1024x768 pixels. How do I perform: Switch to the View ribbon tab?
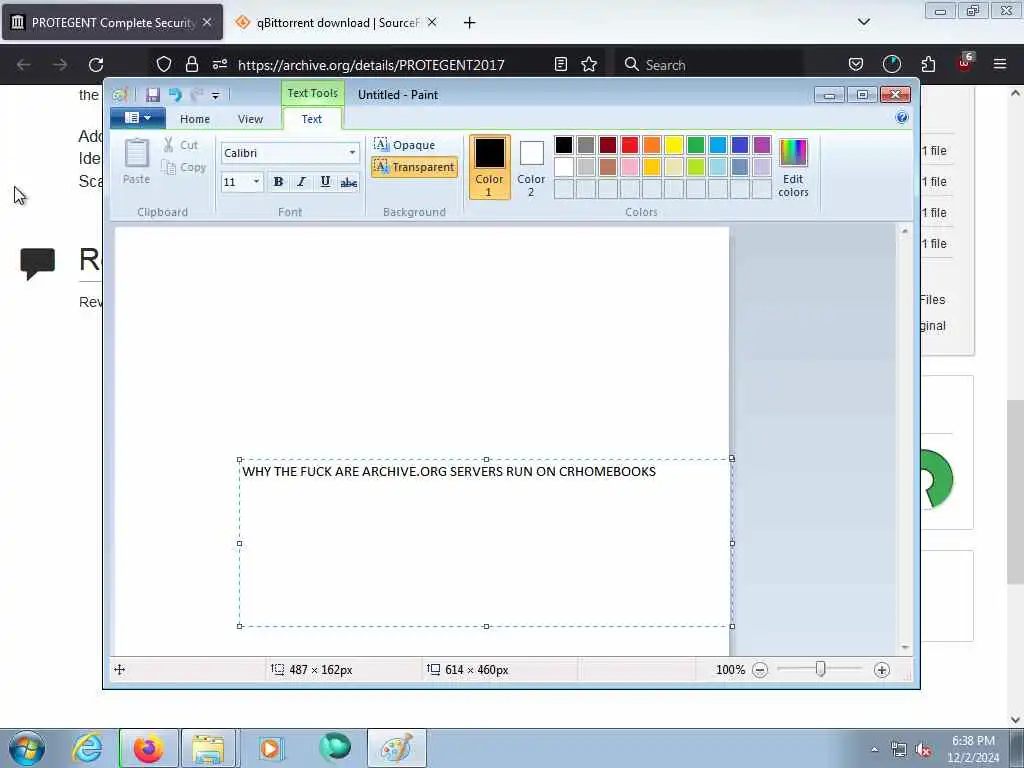[250, 119]
